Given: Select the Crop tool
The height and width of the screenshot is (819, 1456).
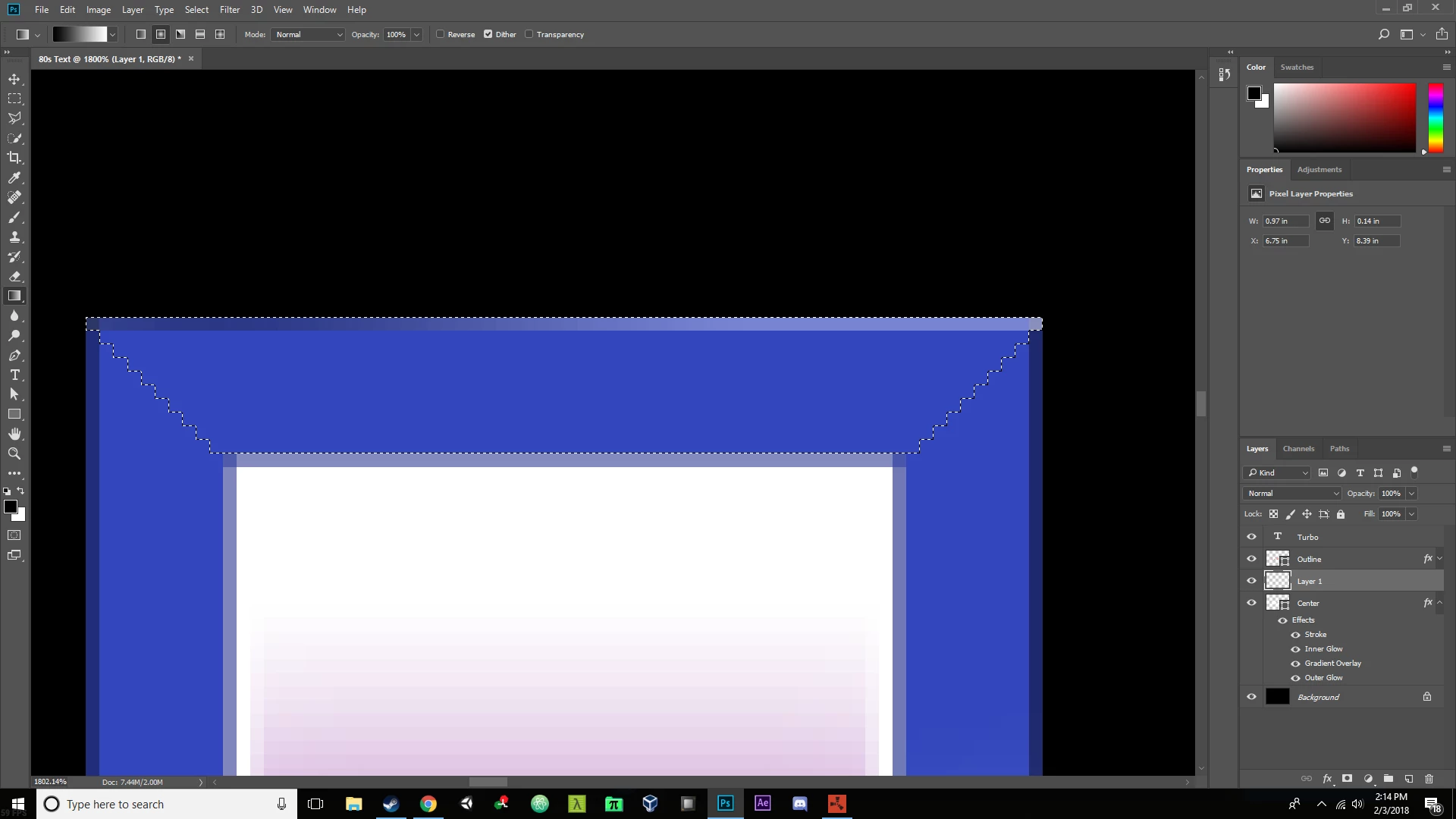Looking at the screenshot, I should coord(14,158).
